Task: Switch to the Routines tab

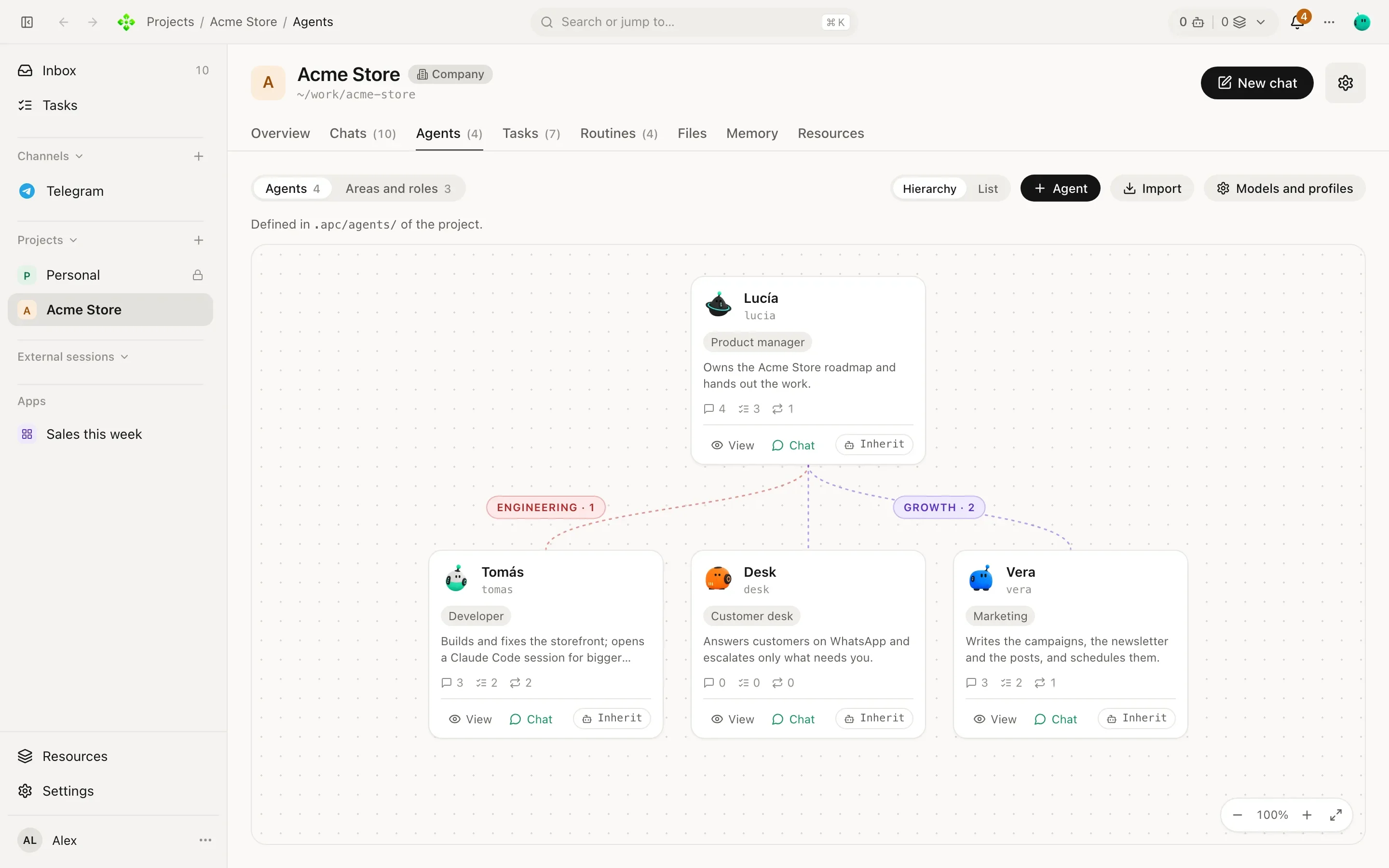Action: [619, 133]
